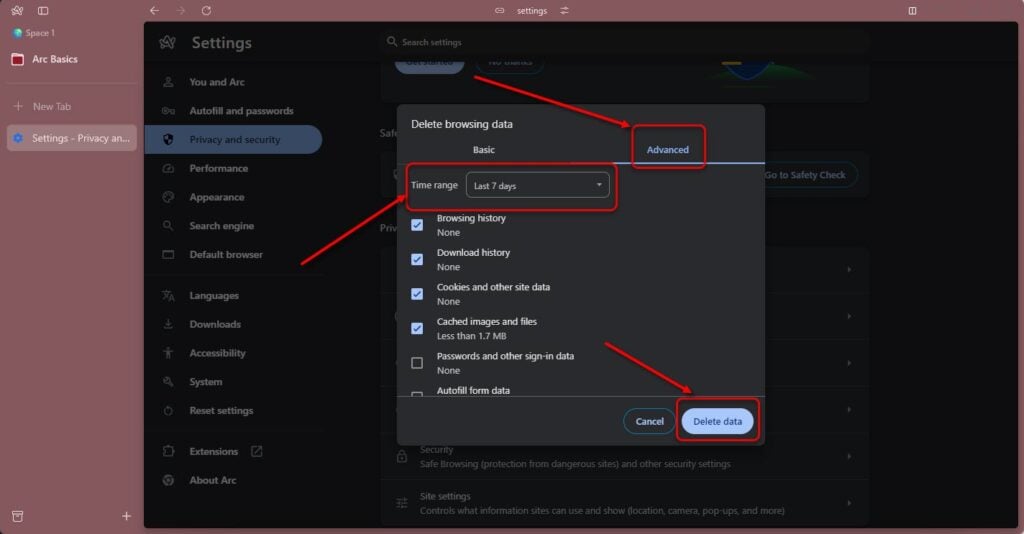Click the browser back arrow
1024x534 pixels.
point(154,10)
